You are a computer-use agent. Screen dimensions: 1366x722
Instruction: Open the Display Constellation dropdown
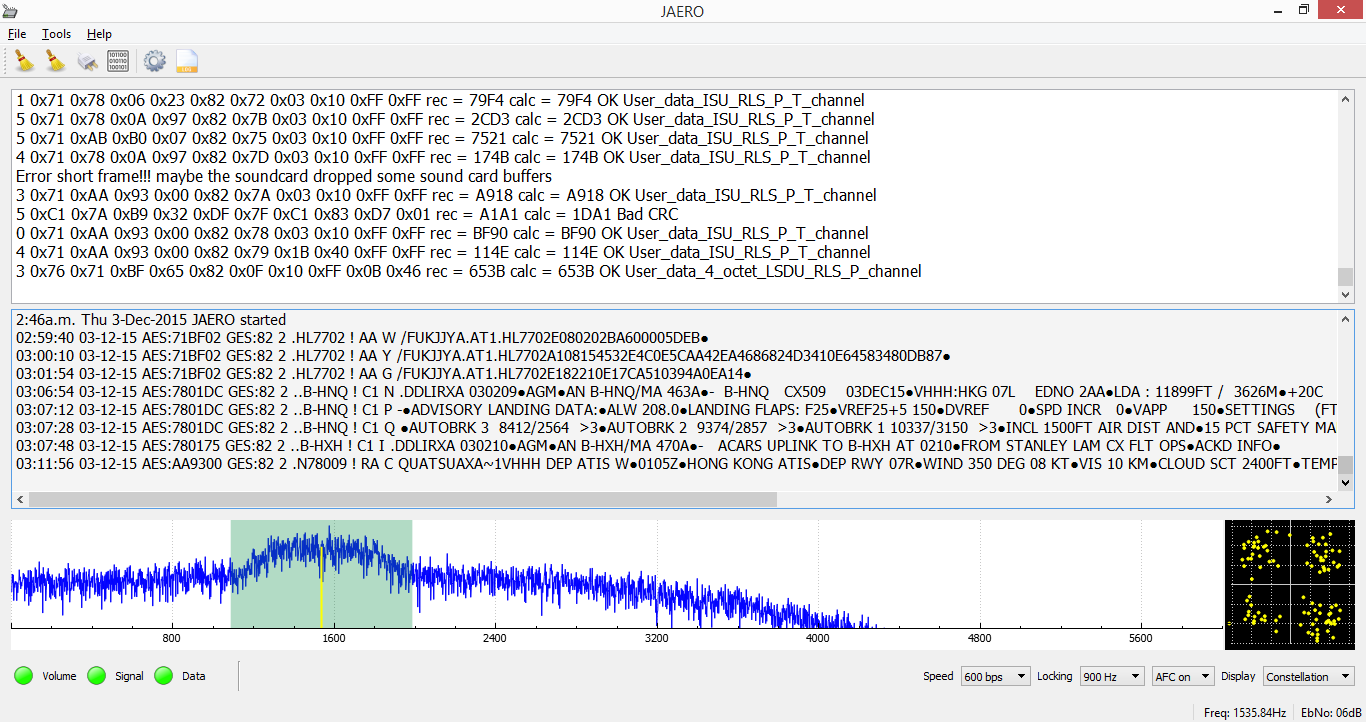(x=1308, y=677)
